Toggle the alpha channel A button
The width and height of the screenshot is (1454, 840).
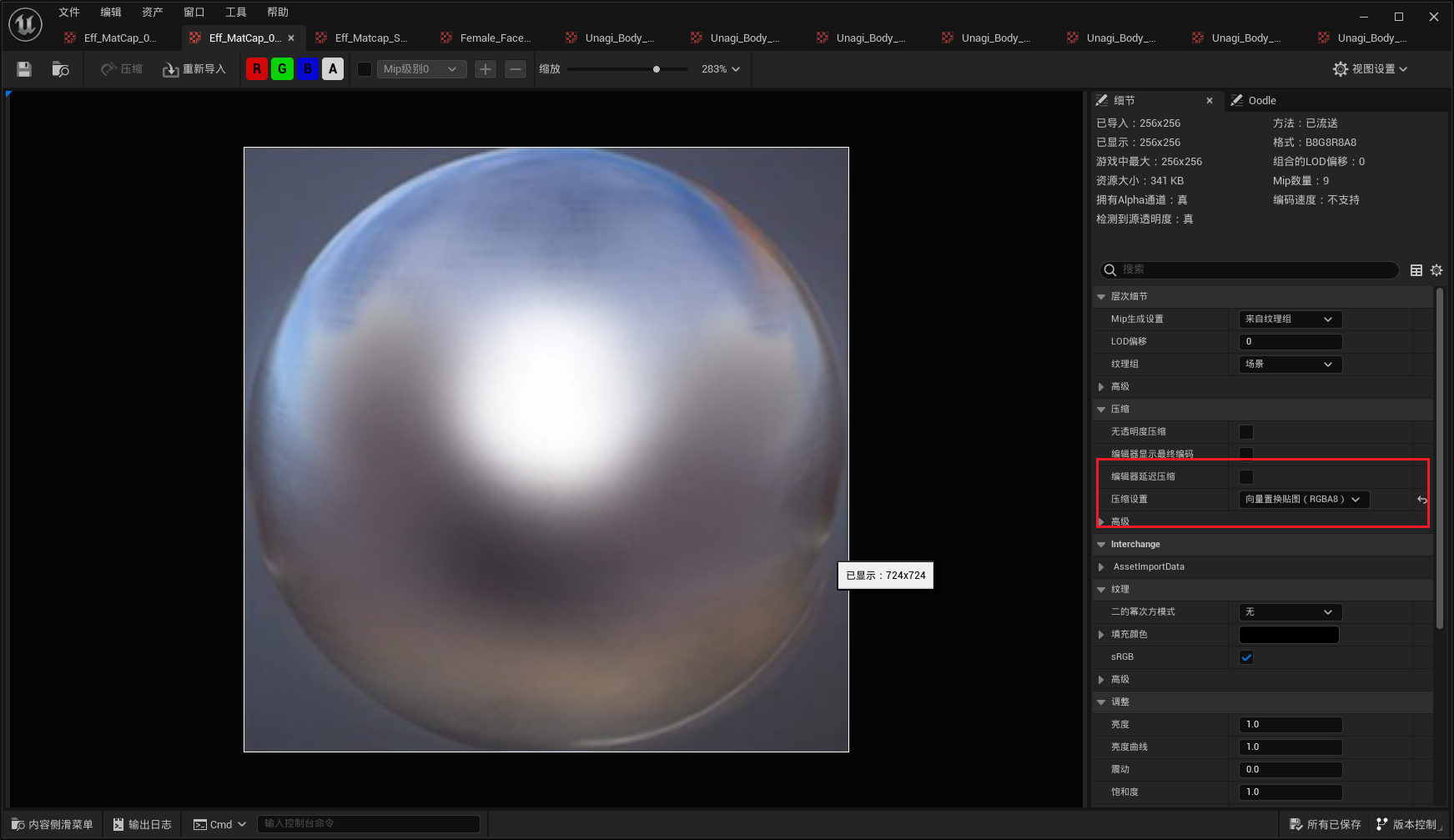click(x=333, y=69)
